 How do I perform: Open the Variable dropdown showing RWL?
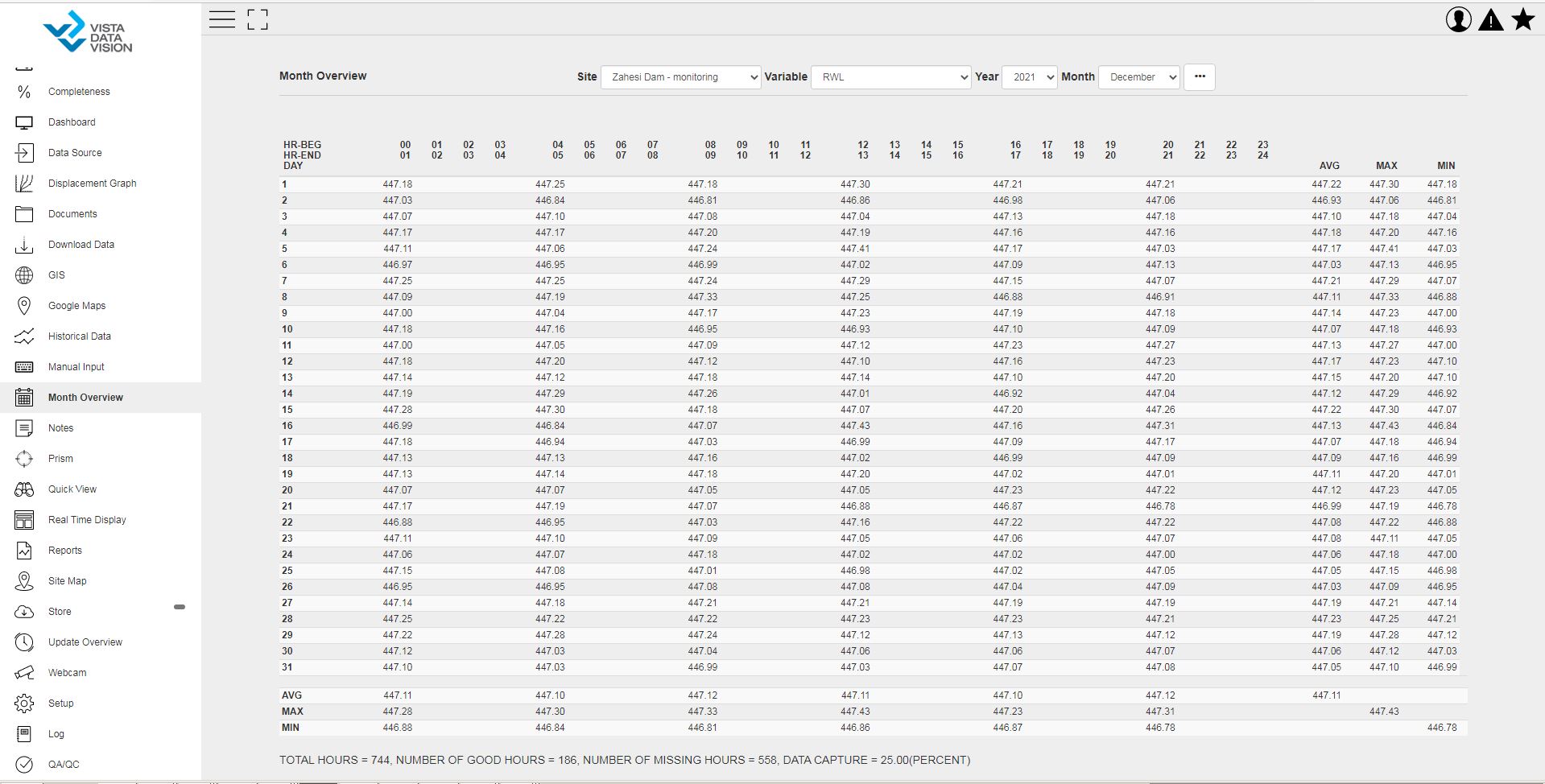890,77
